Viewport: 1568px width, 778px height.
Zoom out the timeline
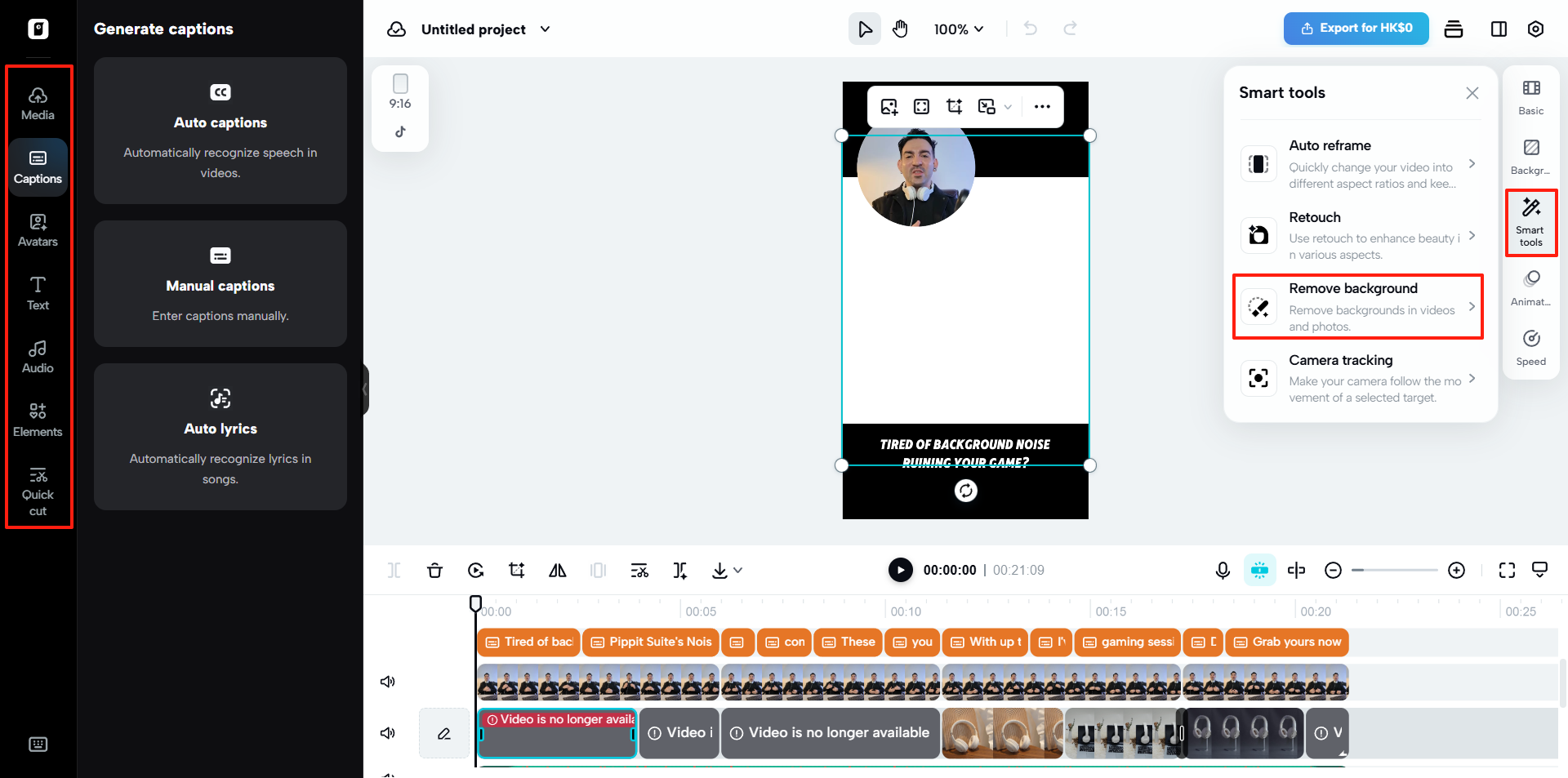(1333, 571)
